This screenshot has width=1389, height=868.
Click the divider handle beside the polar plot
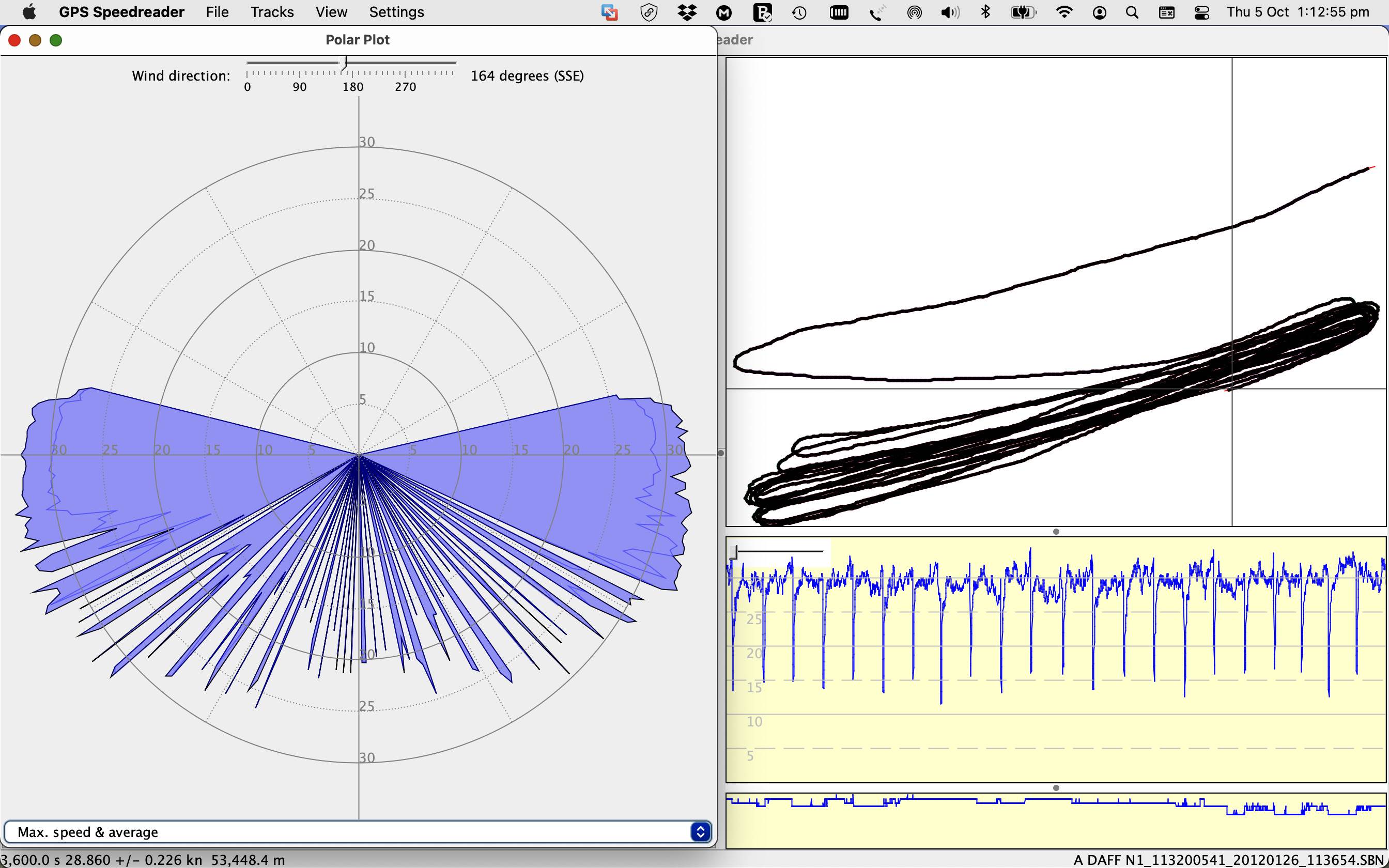click(721, 453)
